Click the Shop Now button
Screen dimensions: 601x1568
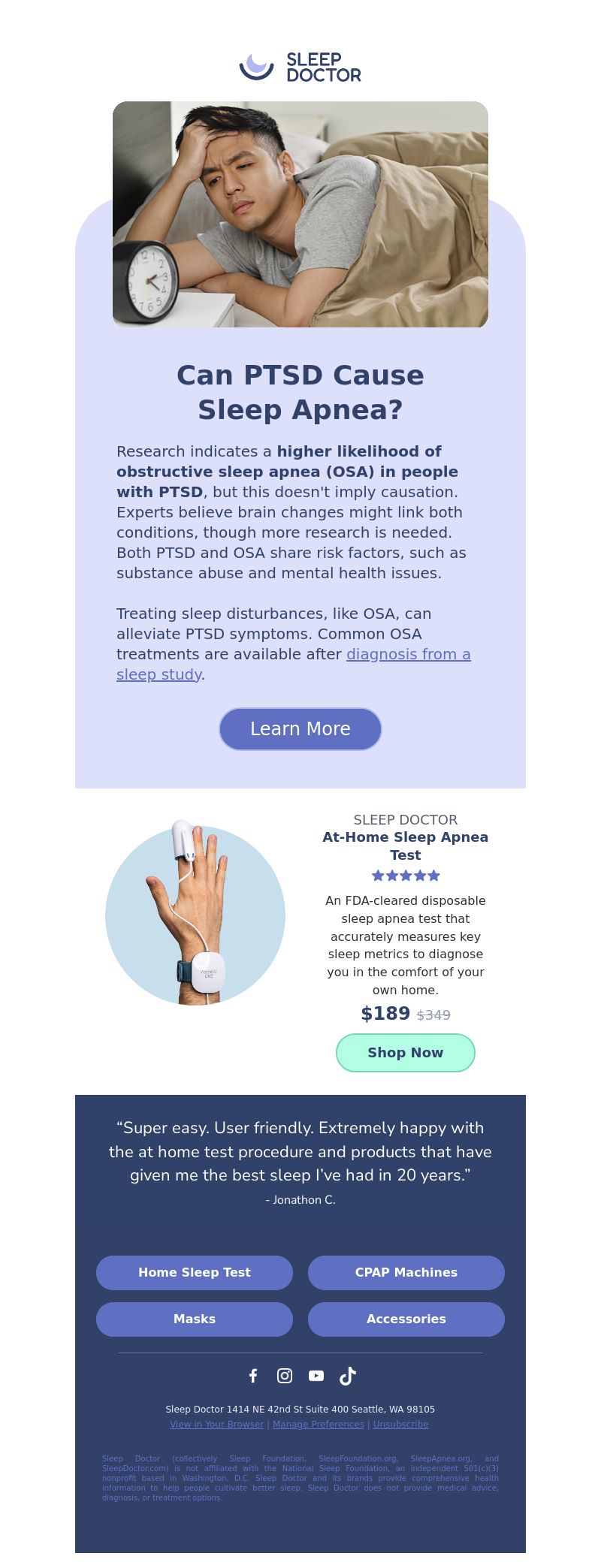(x=406, y=1052)
